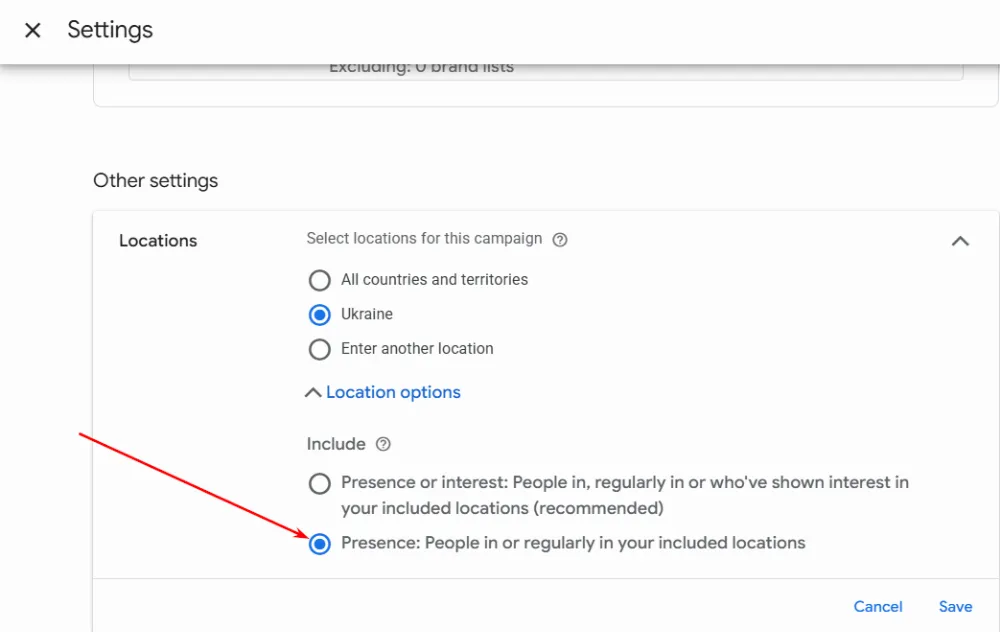Click the Location options link
This screenshot has height=632, width=1000.
(393, 392)
